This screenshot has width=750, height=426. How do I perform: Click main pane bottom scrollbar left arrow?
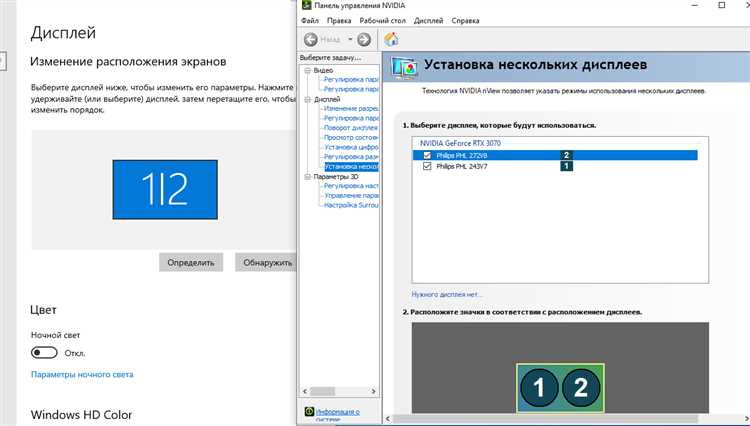(x=387, y=419)
